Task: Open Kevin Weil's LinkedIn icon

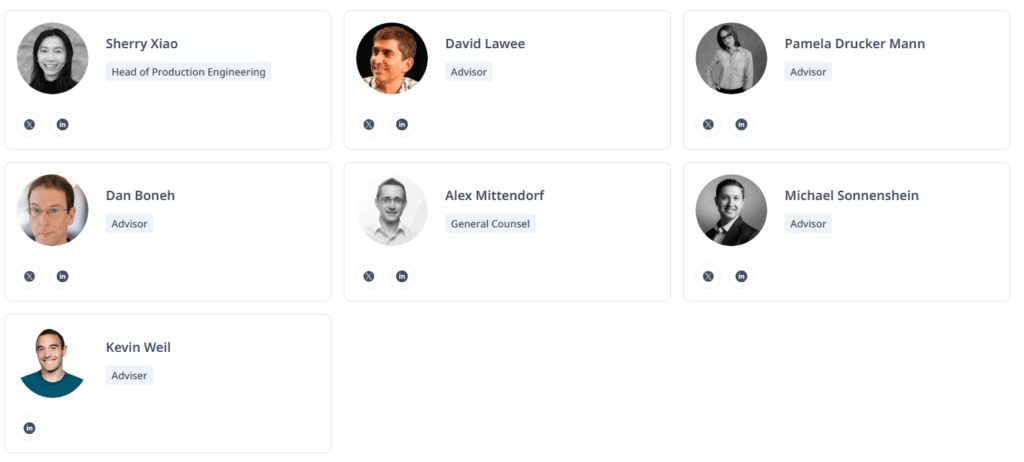Action: (29, 428)
